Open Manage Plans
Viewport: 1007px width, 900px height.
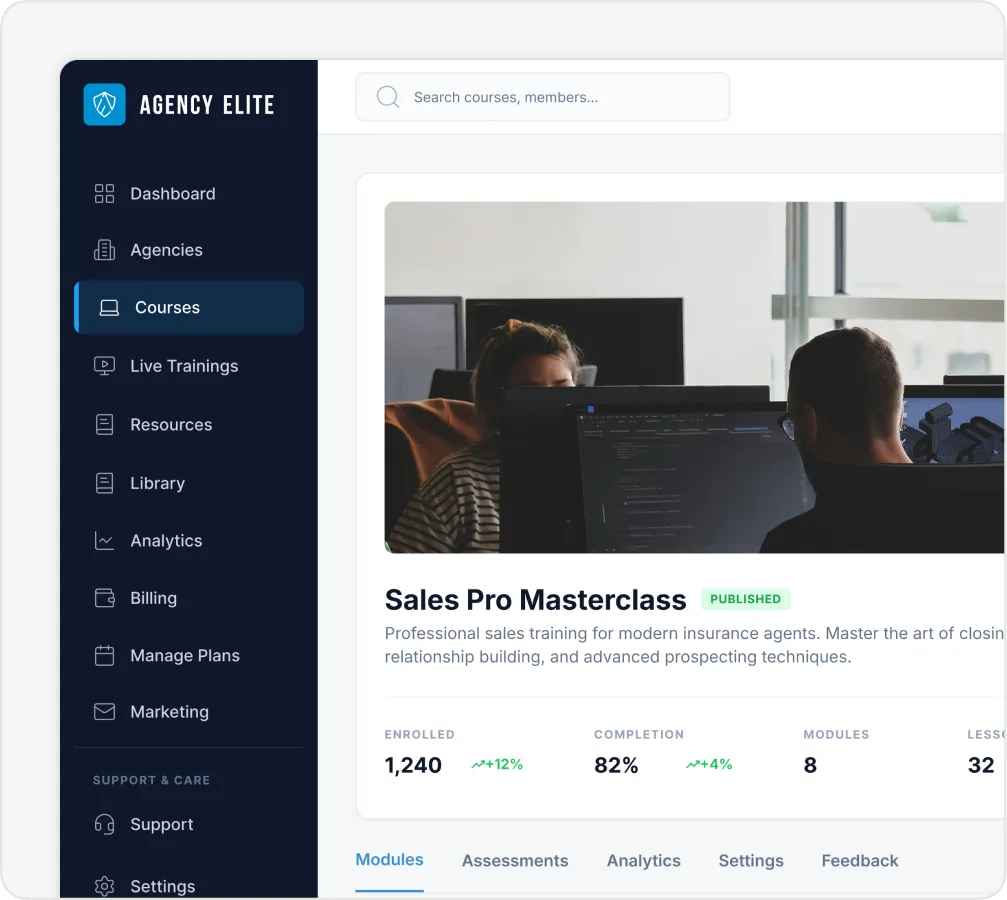coord(189,655)
